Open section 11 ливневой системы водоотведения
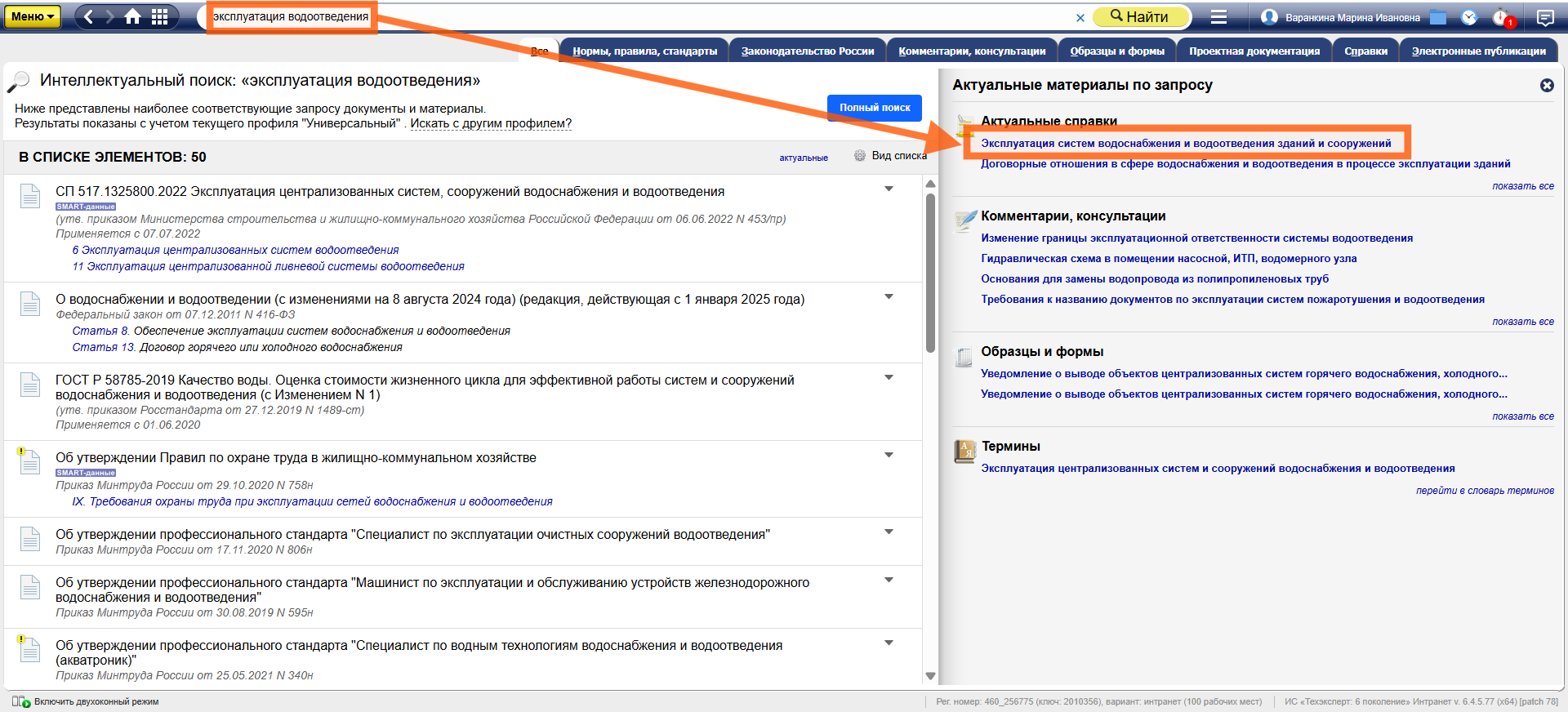The height and width of the screenshot is (712, 1568). (x=268, y=266)
